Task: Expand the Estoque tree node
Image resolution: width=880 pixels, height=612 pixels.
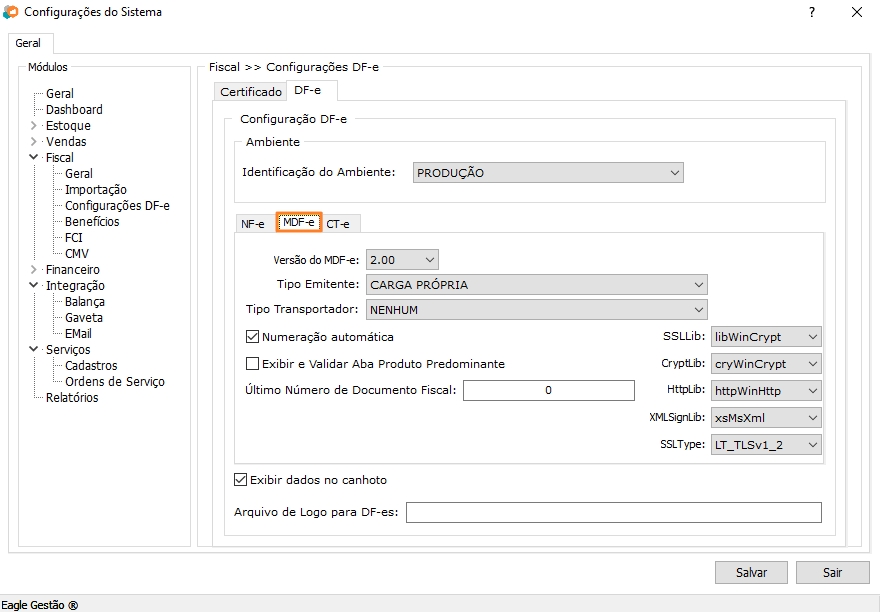Action: click(x=34, y=126)
